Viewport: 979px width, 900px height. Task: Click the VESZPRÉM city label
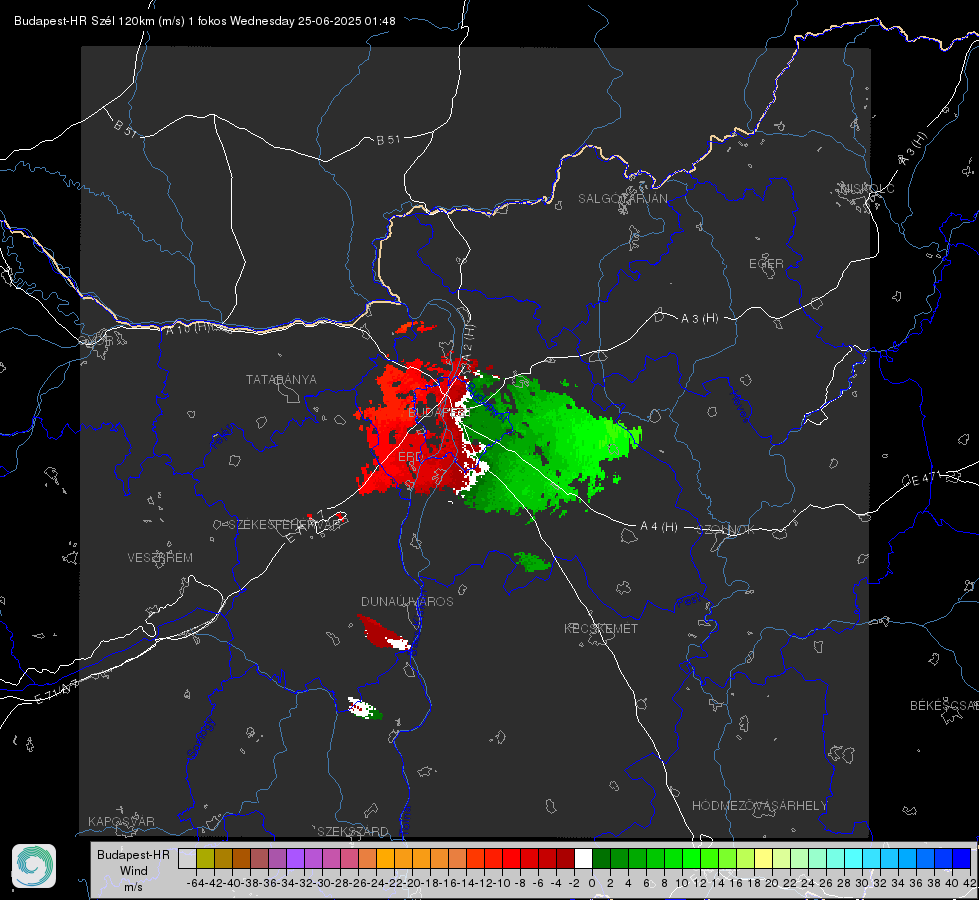[160, 557]
